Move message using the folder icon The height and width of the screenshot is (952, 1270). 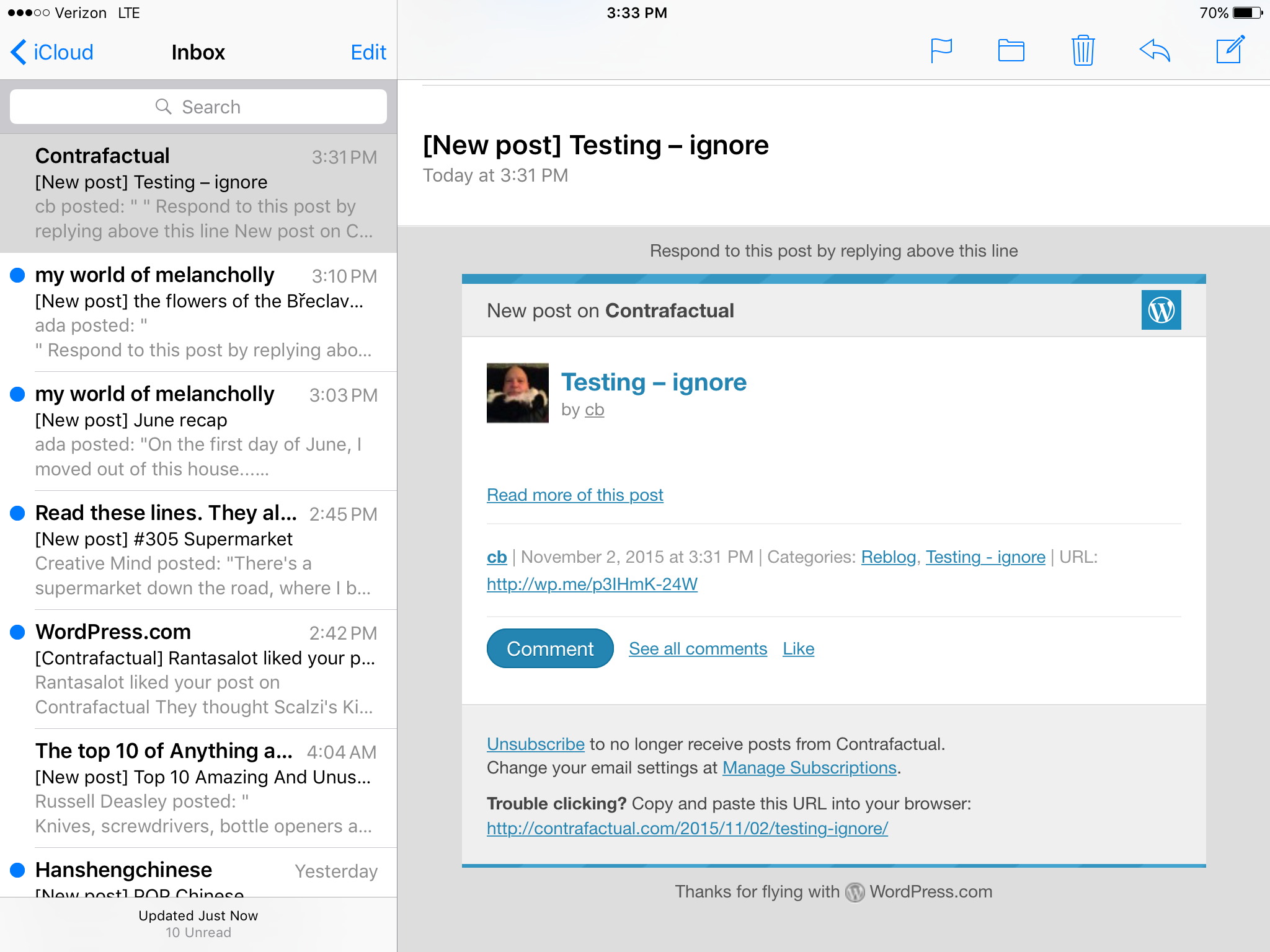(1011, 51)
